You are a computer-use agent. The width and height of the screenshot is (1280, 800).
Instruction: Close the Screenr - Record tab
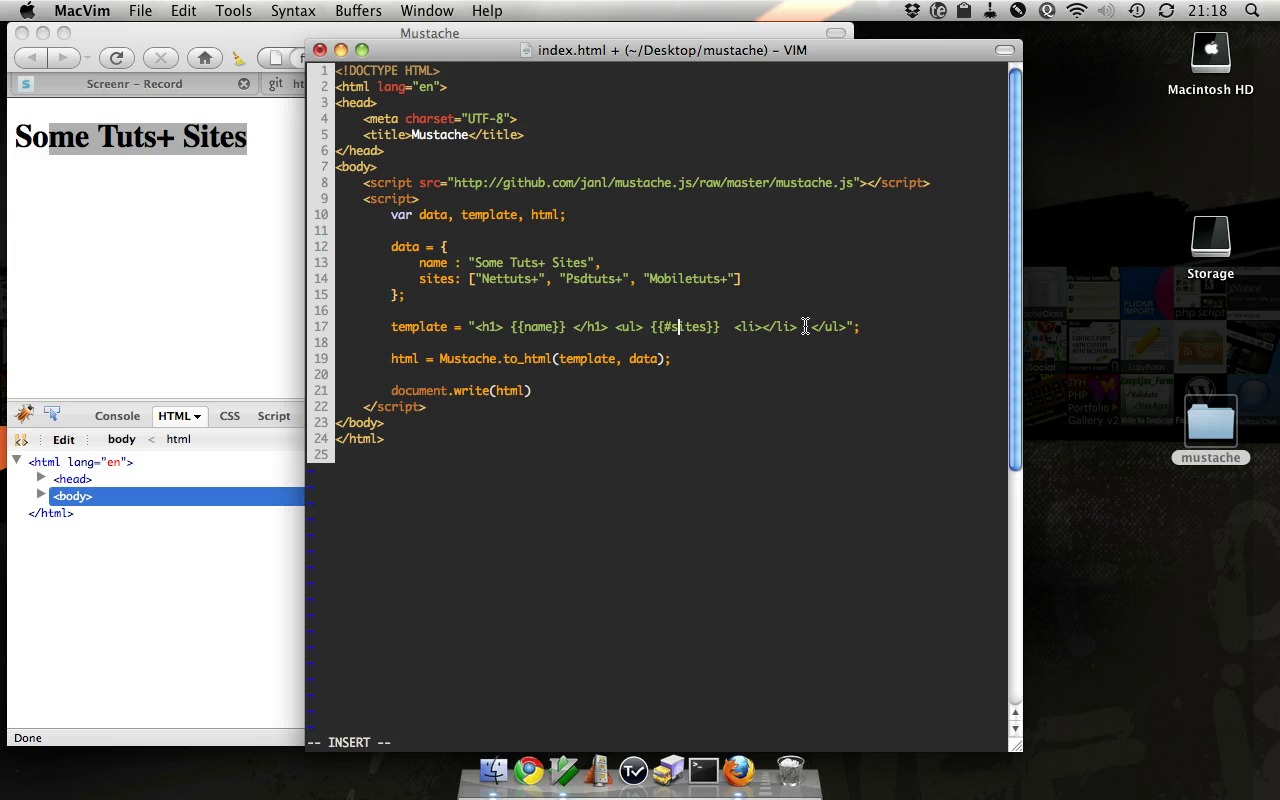tap(243, 84)
